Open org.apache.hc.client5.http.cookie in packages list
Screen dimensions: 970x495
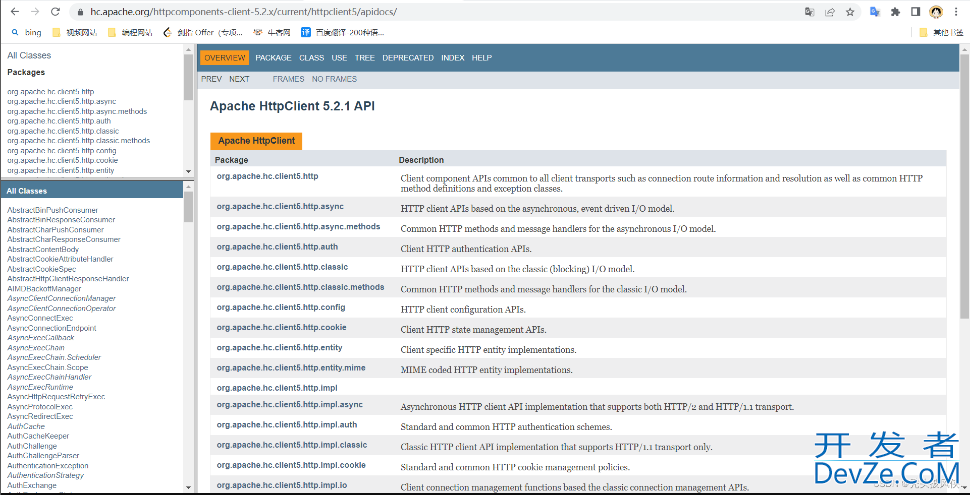62,160
